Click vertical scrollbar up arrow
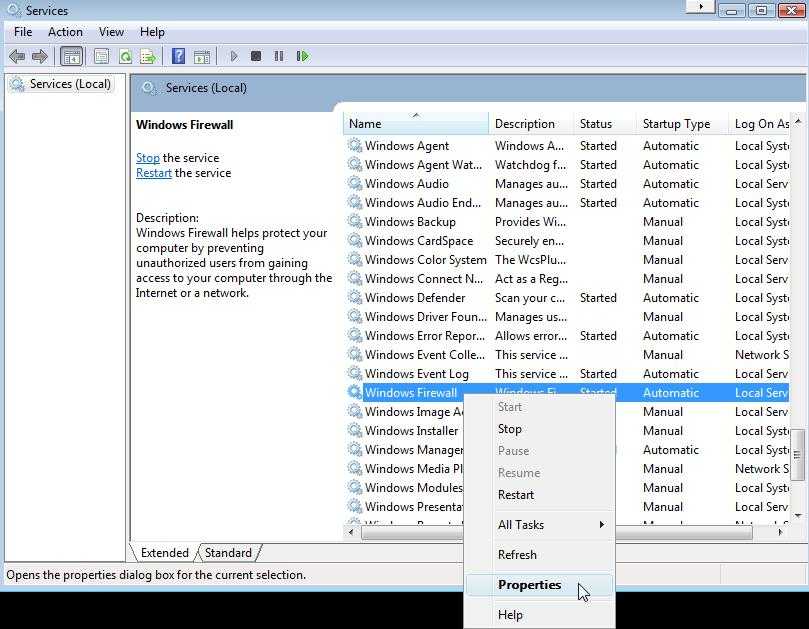The width and height of the screenshot is (809, 629). [798, 121]
